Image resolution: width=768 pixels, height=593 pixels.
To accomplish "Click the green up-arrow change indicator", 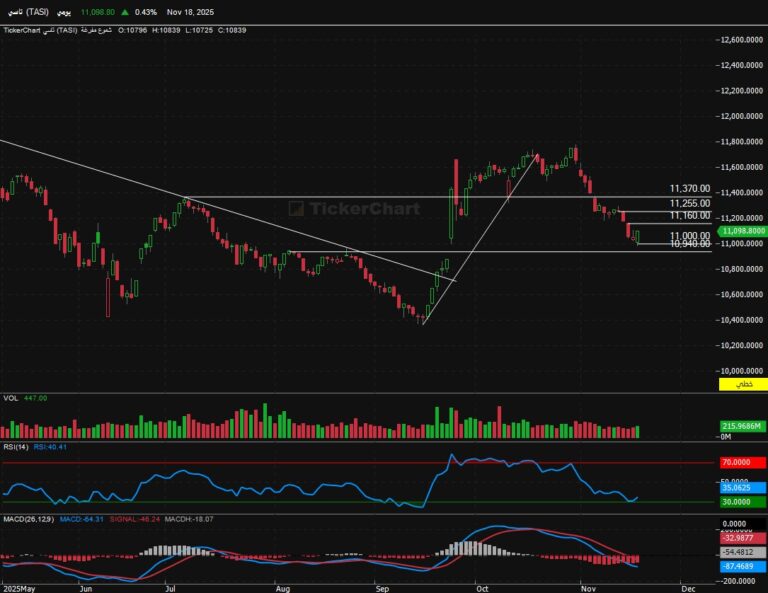I will pos(124,12).
